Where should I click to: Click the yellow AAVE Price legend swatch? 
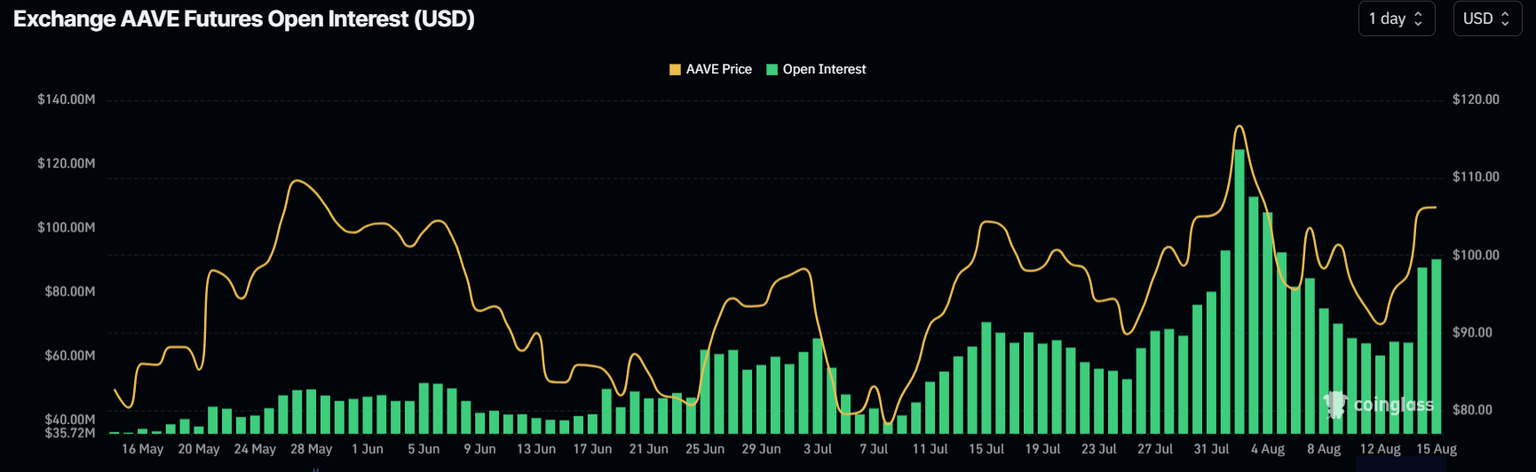click(675, 70)
